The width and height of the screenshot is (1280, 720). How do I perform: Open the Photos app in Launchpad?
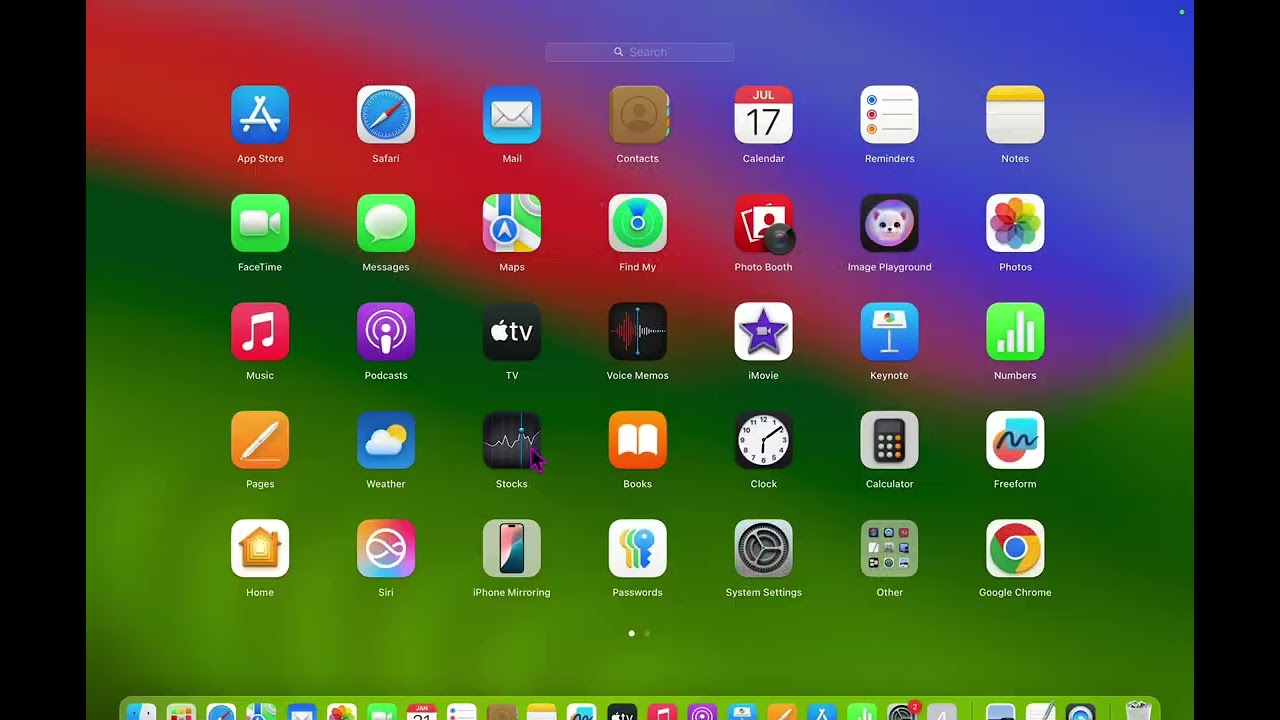[1015, 223]
